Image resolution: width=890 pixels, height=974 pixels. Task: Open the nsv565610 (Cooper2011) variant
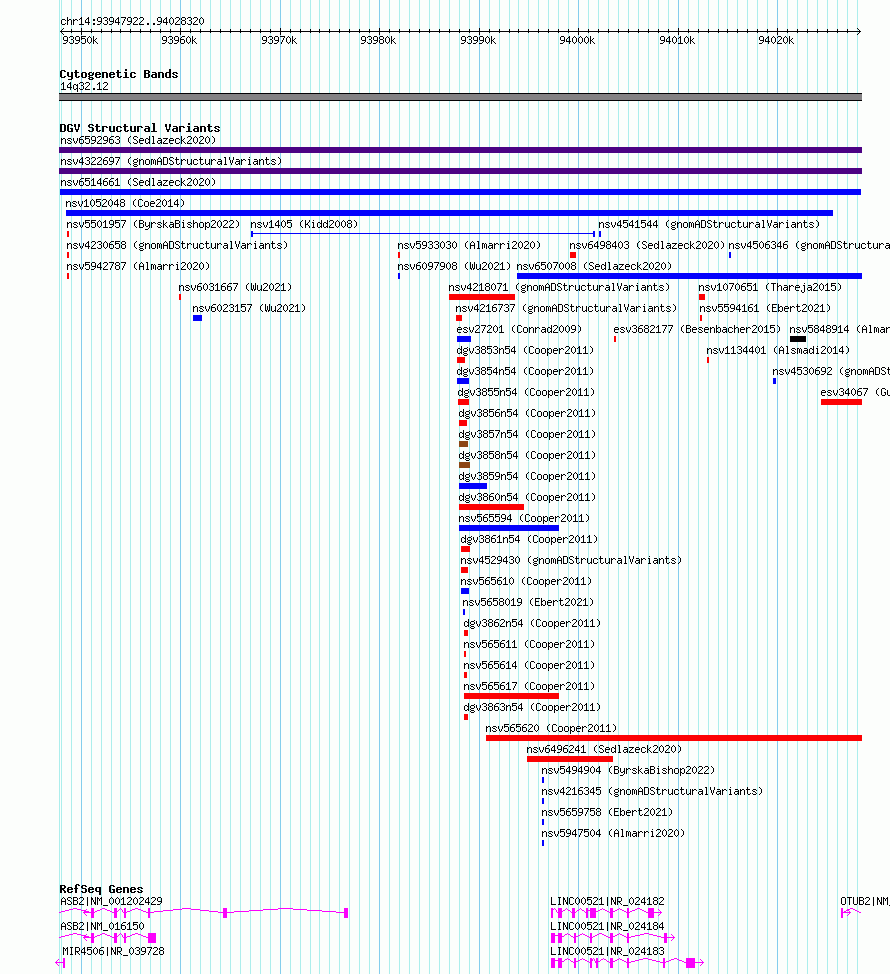526,582
